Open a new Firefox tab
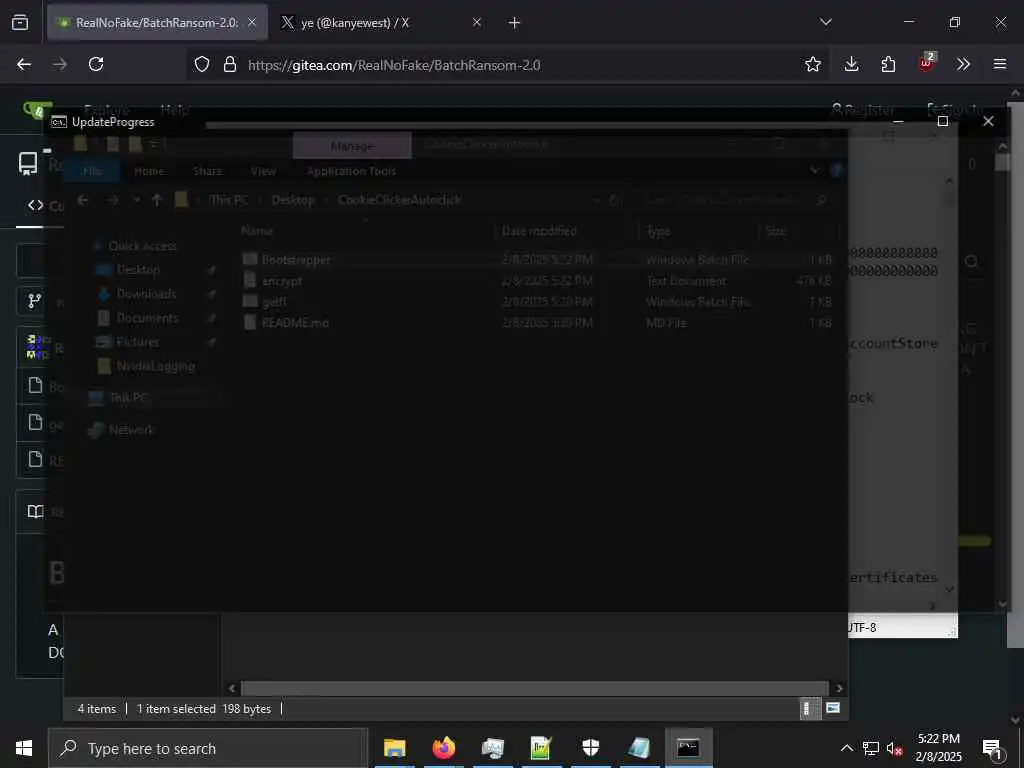Screen dimensions: 1024x768 tap(515, 23)
